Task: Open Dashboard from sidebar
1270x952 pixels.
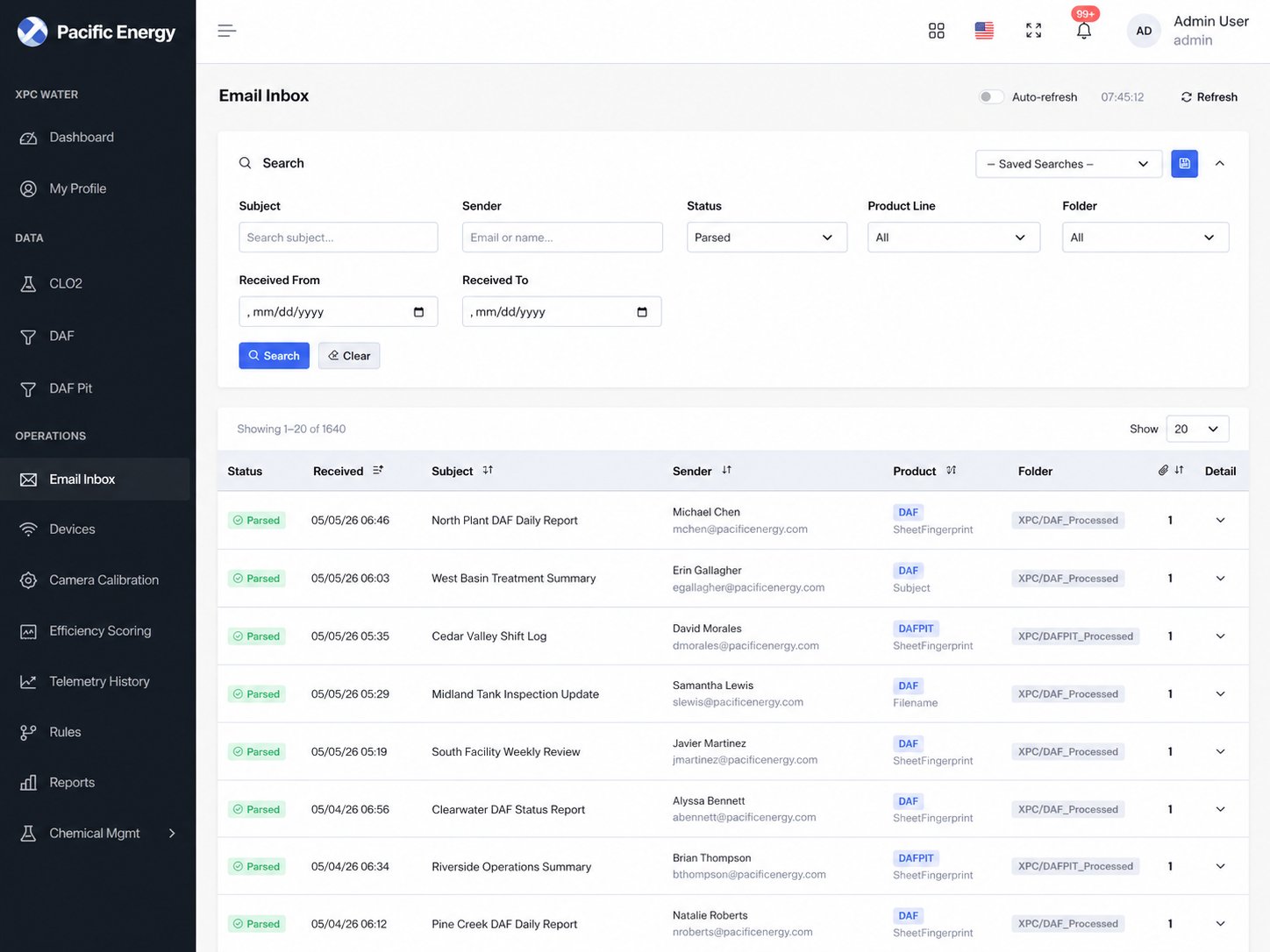Action: pyautogui.click(x=95, y=138)
